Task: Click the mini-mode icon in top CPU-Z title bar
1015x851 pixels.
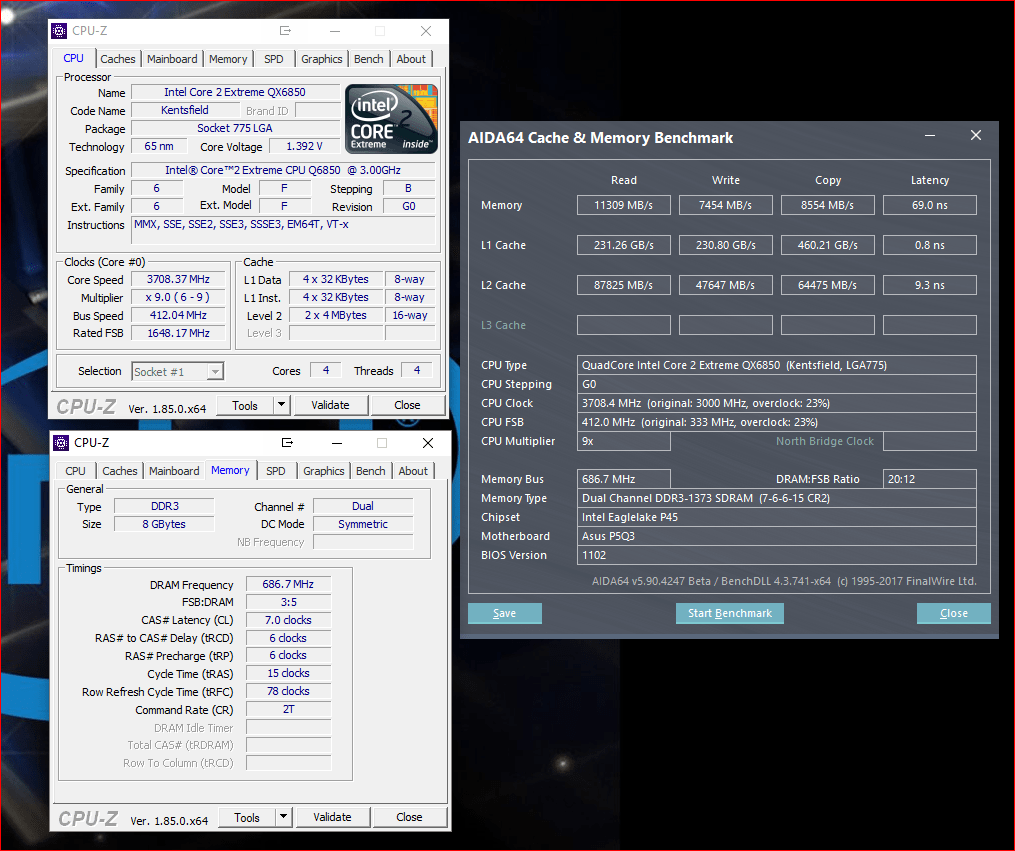Action: [x=285, y=30]
